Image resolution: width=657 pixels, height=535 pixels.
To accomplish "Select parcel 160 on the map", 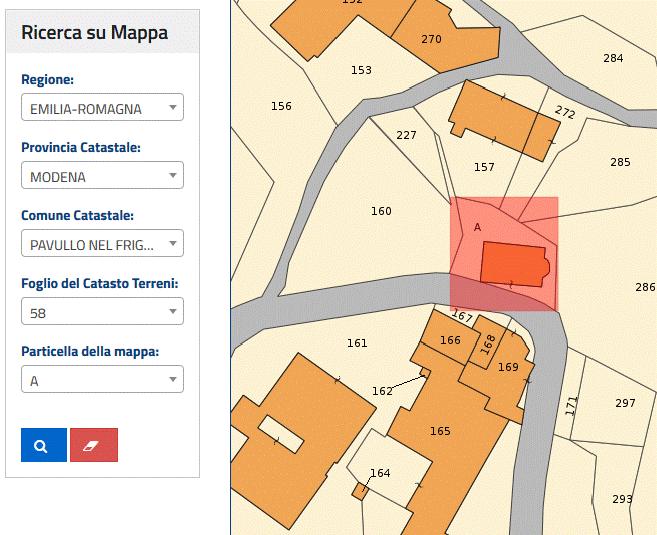I will (381, 211).
